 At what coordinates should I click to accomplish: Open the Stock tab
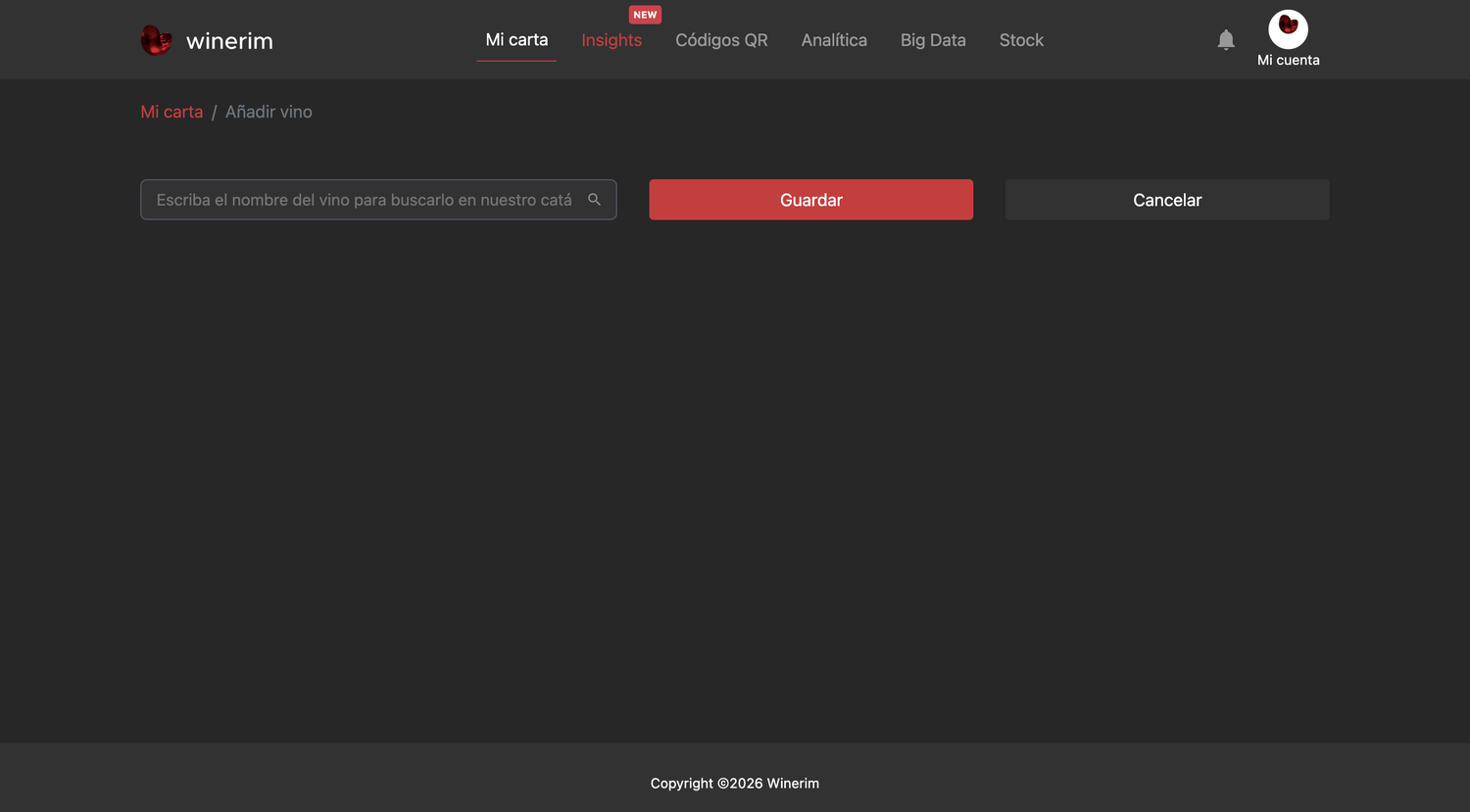(x=1021, y=40)
